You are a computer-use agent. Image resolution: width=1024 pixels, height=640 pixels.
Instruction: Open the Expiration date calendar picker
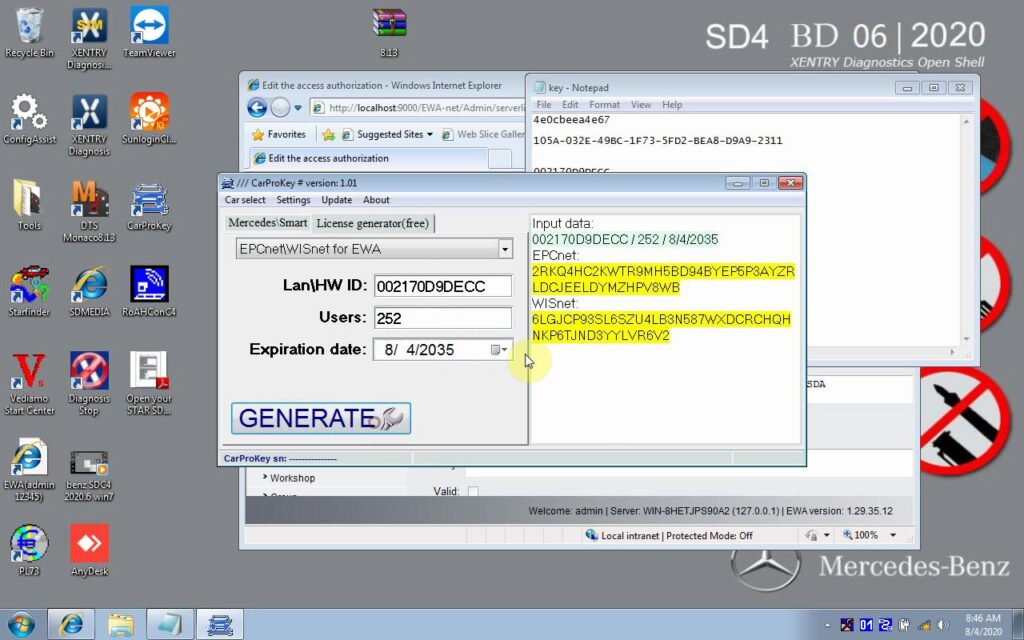click(x=496, y=350)
